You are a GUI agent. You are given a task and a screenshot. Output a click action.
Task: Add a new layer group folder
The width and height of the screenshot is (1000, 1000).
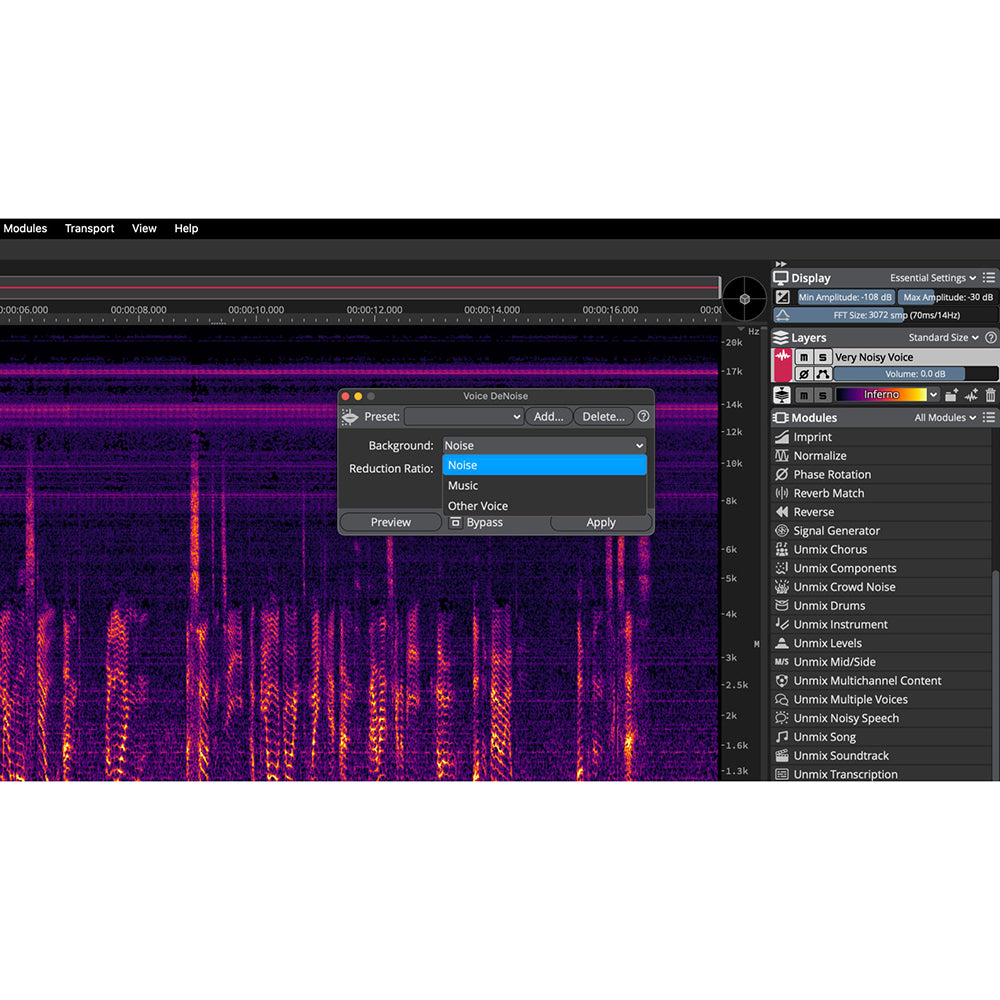click(x=951, y=395)
